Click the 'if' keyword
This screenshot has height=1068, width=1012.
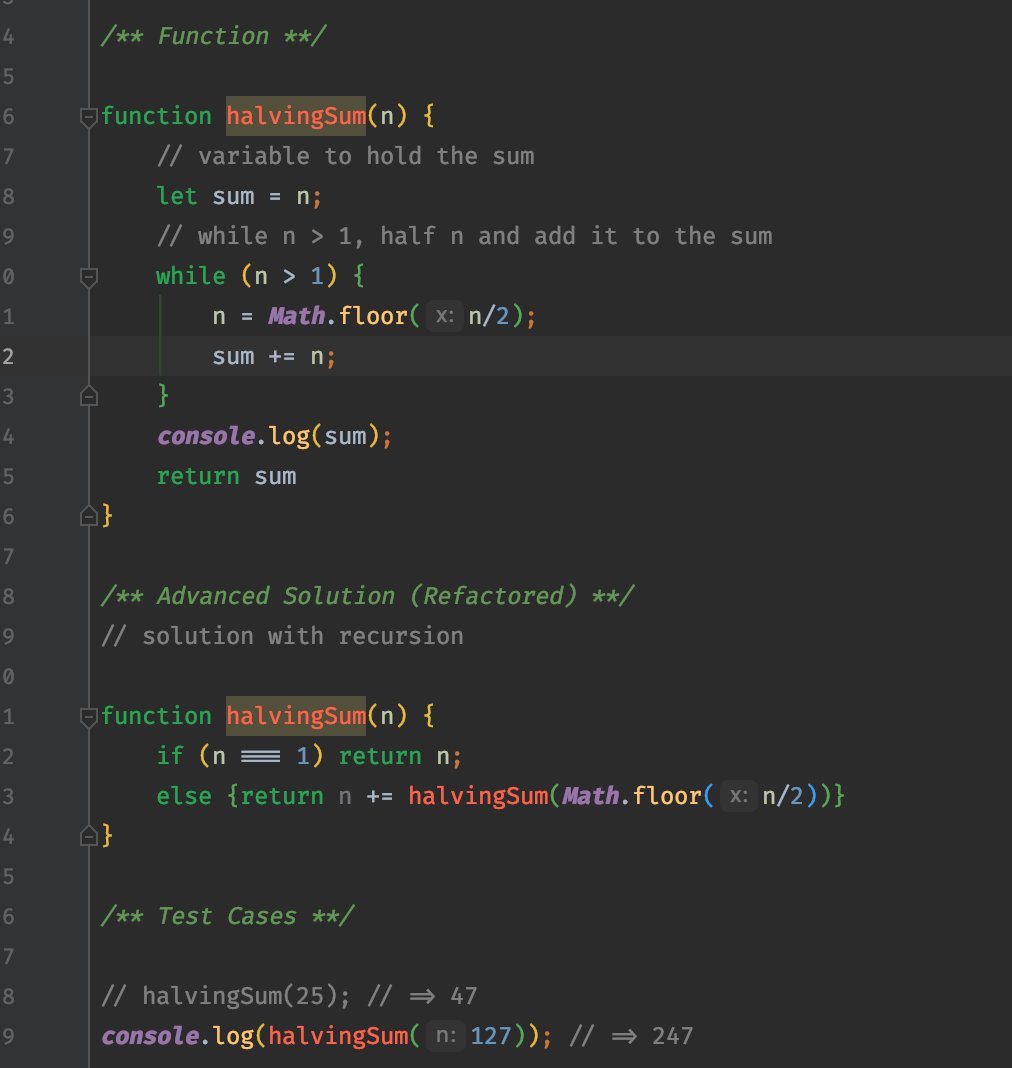pos(170,756)
